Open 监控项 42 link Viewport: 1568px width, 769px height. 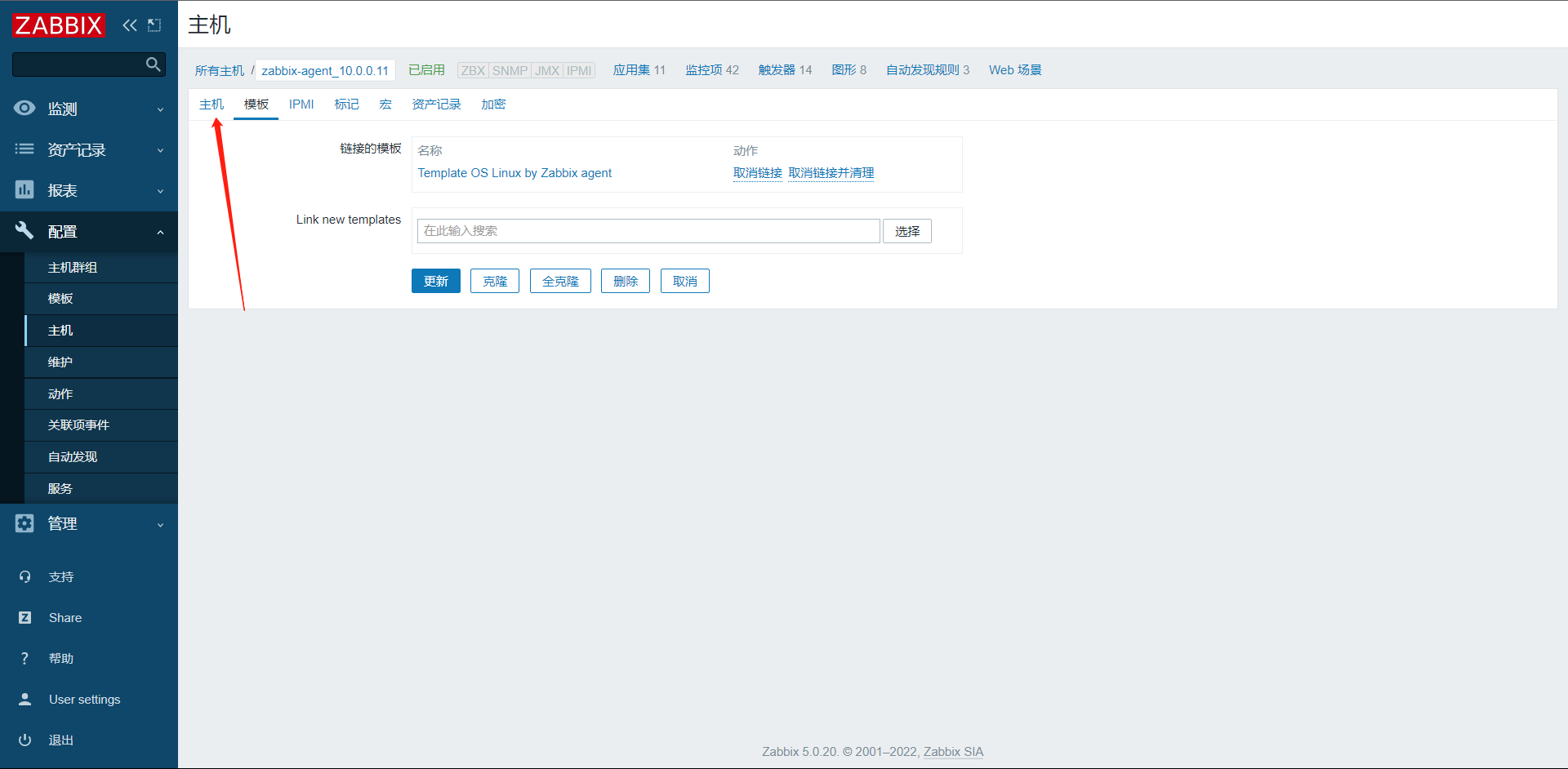point(712,70)
